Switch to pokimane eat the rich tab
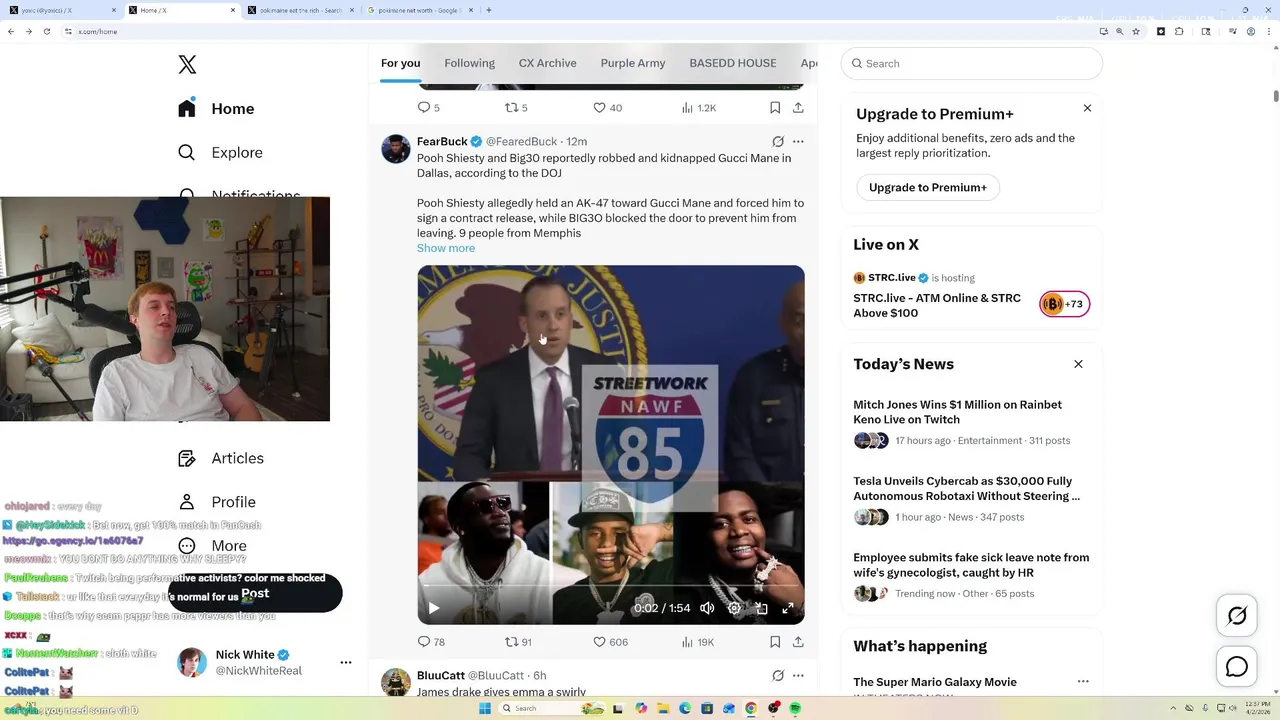Image resolution: width=1280 pixels, height=720 pixels. click(x=300, y=10)
